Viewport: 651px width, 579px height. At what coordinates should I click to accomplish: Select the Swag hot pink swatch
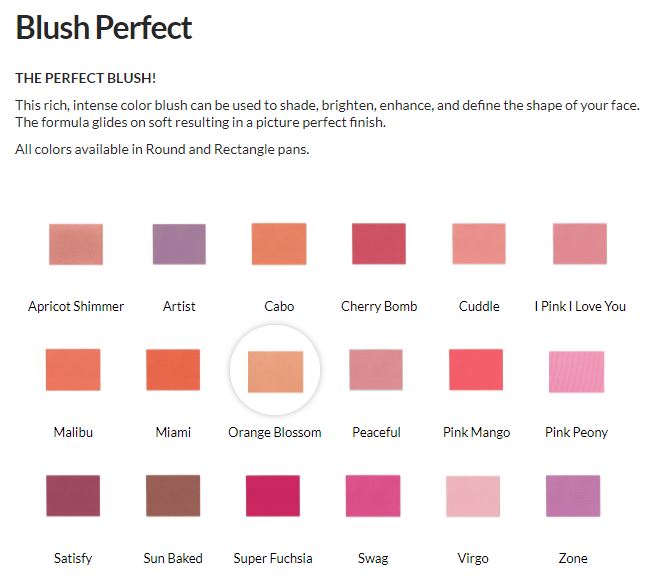pyautogui.click(x=373, y=496)
